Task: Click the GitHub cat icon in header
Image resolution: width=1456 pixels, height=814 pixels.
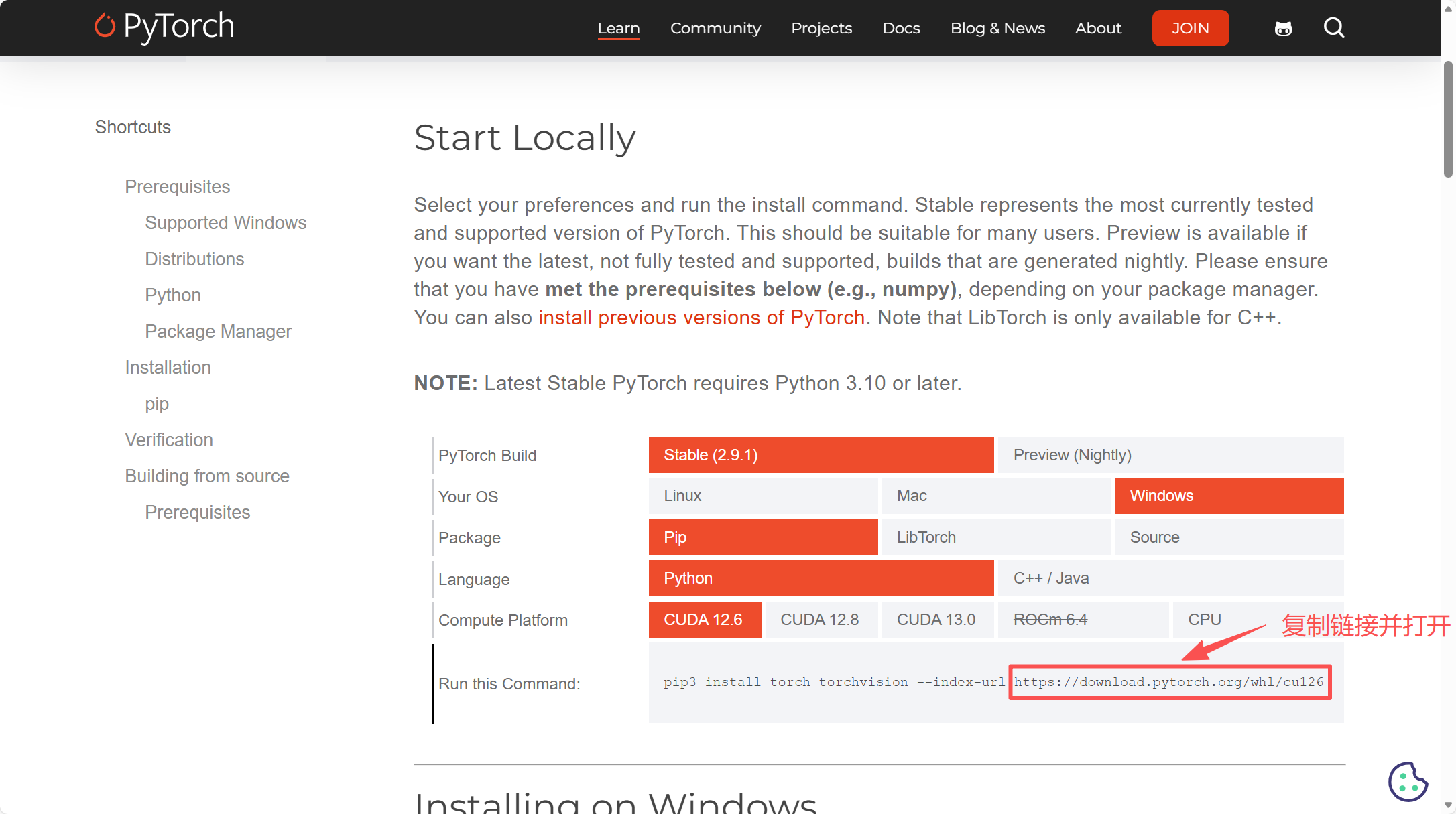Action: [1283, 29]
